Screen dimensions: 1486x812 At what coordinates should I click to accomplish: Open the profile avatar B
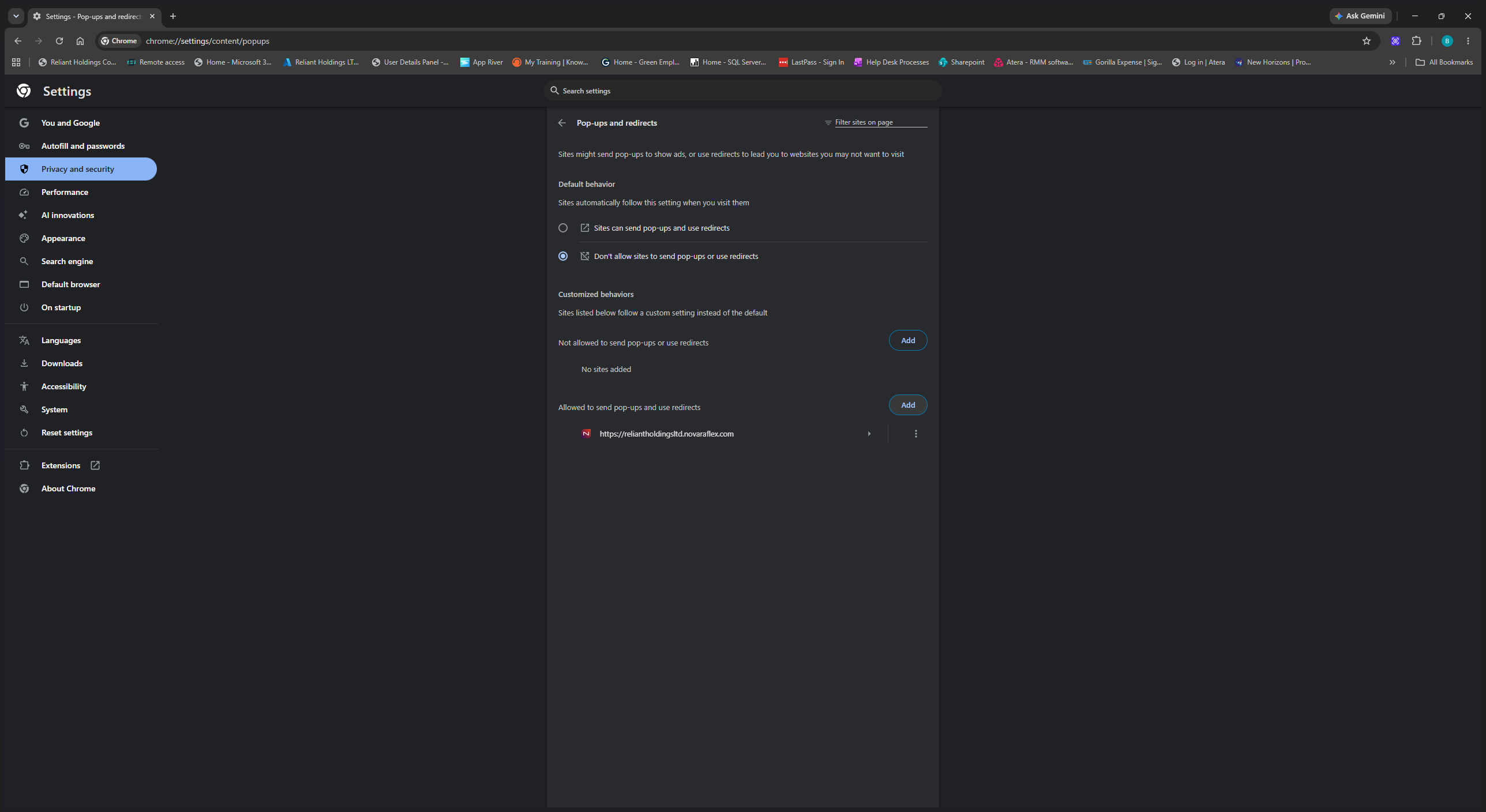[x=1447, y=41]
